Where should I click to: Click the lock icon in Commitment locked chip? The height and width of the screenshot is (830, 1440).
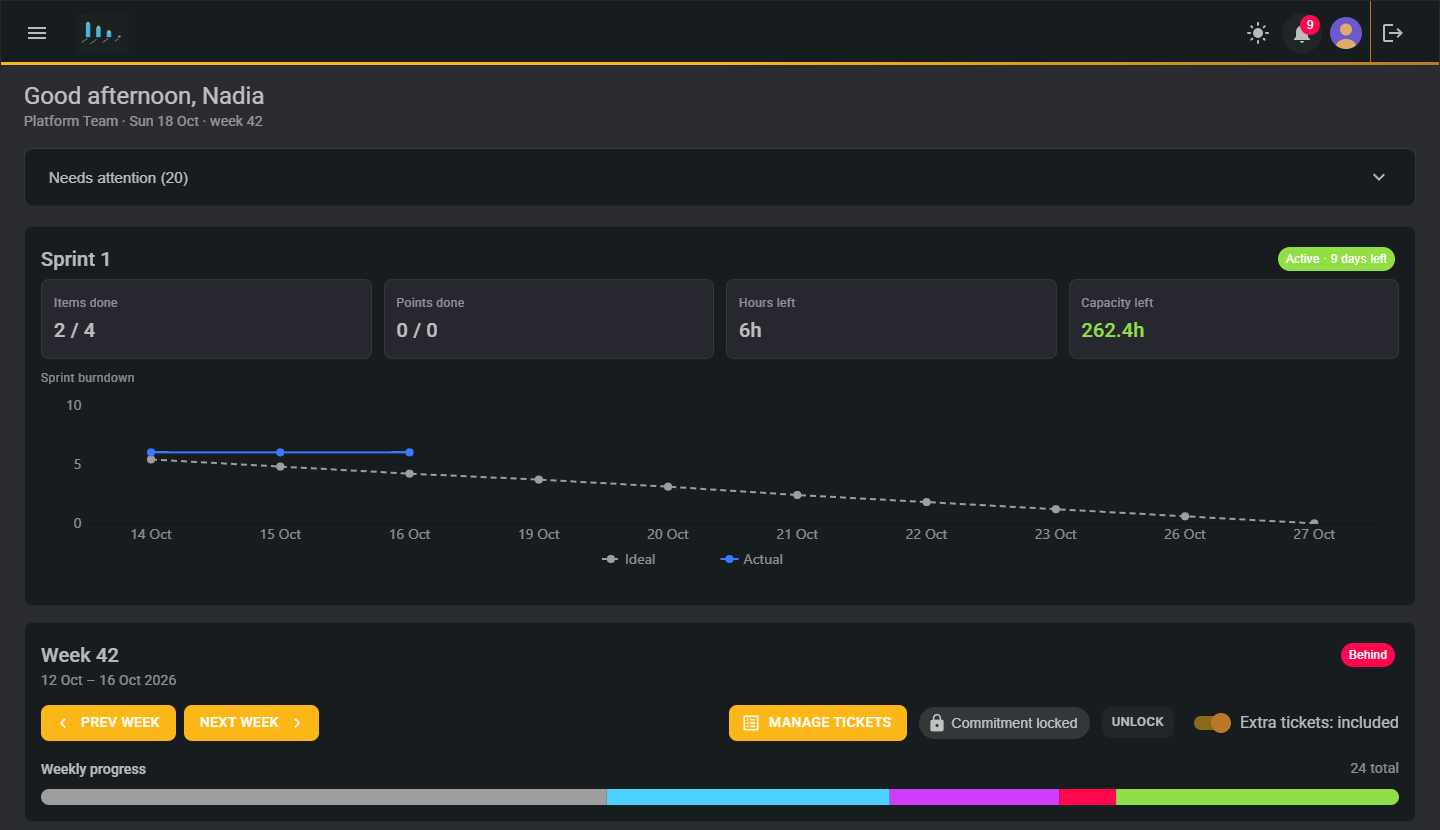pos(937,723)
